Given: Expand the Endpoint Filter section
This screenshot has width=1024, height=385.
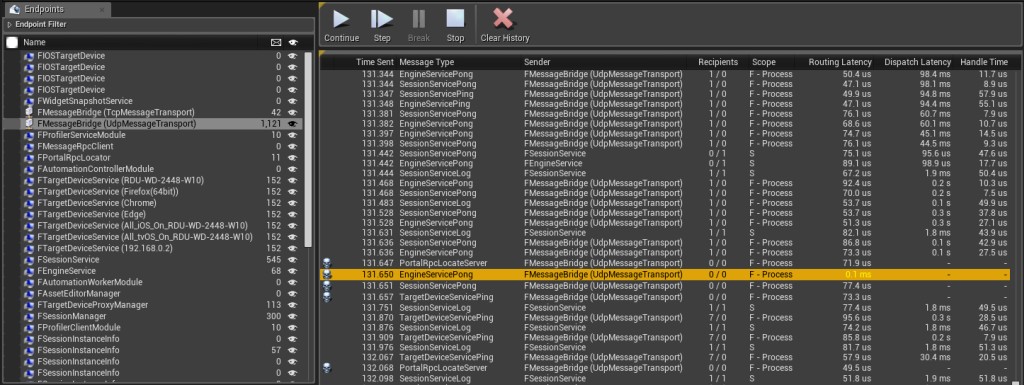Looking at the screenshot, I should tap(10, 24).
